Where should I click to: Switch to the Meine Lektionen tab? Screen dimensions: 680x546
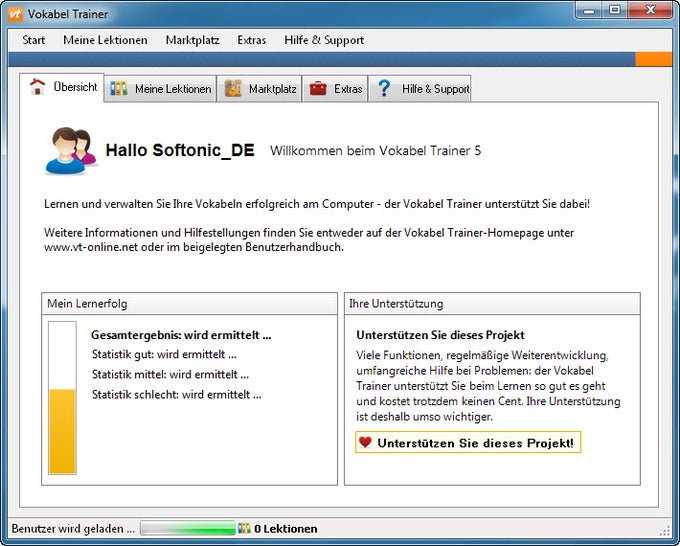(160, 88)
